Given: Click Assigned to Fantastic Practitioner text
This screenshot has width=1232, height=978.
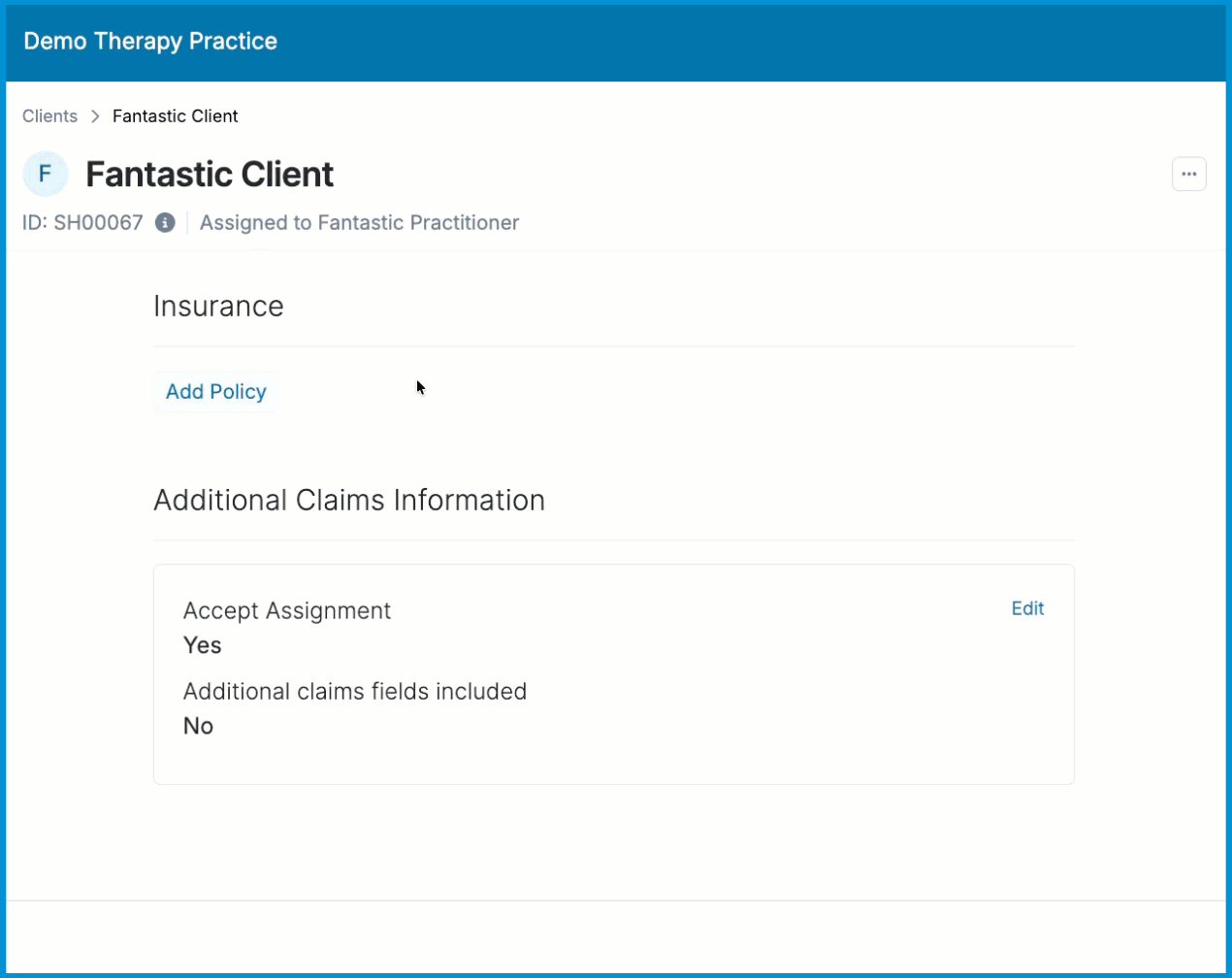Looking at the screenshot, I should tap(359, 222).
